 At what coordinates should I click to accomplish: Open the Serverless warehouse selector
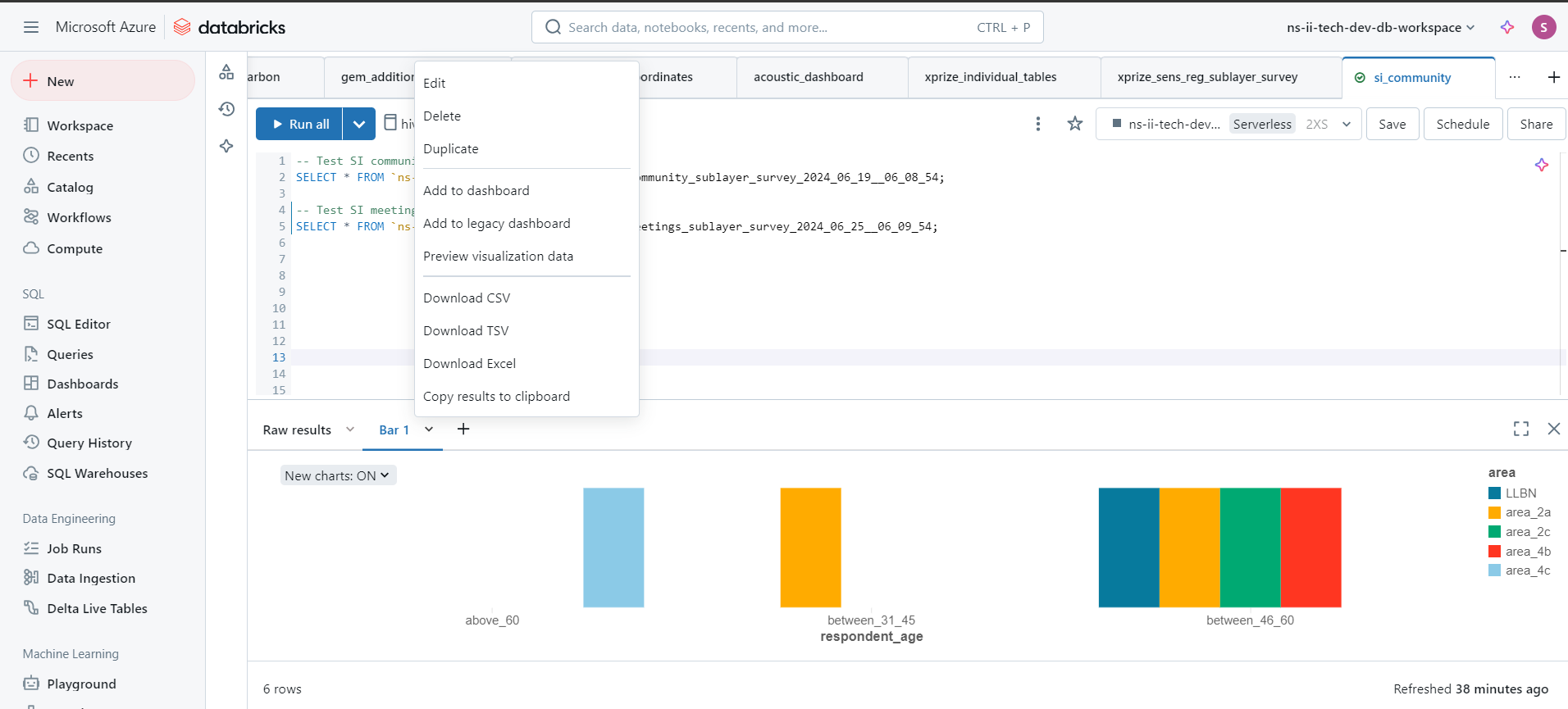1228,124
